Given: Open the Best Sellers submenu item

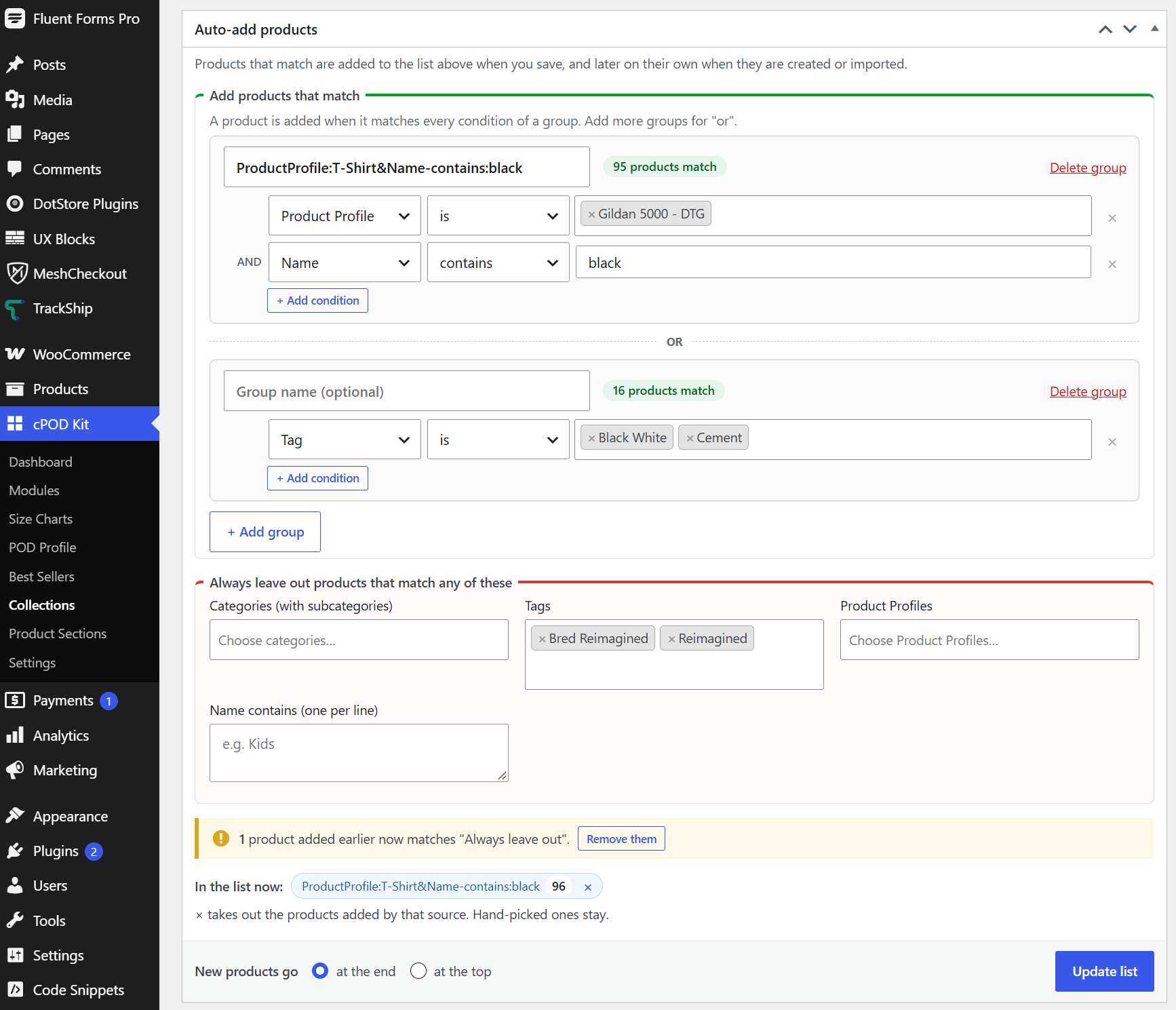Looking at the screenshot, I should 41,577.
